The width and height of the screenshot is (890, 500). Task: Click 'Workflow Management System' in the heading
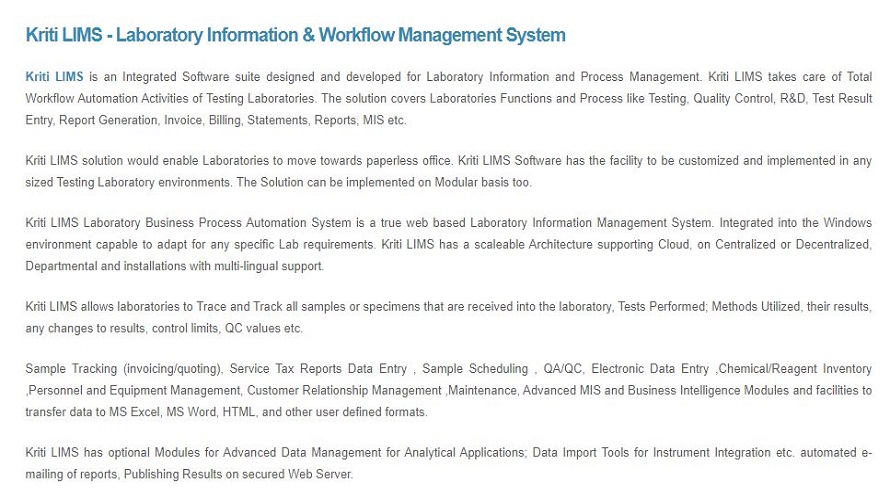(x=442, y=35)
